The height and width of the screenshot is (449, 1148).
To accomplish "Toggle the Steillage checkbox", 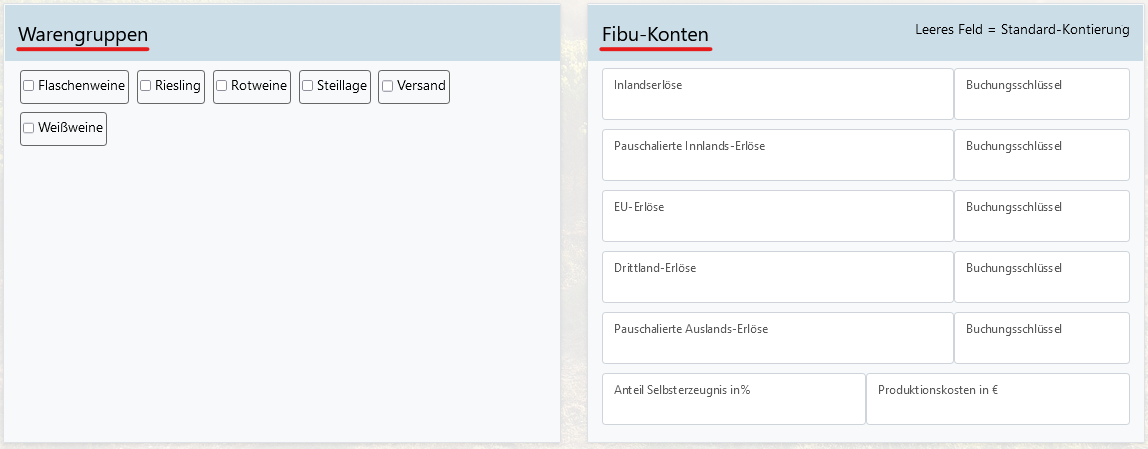I will coord(307,86).
